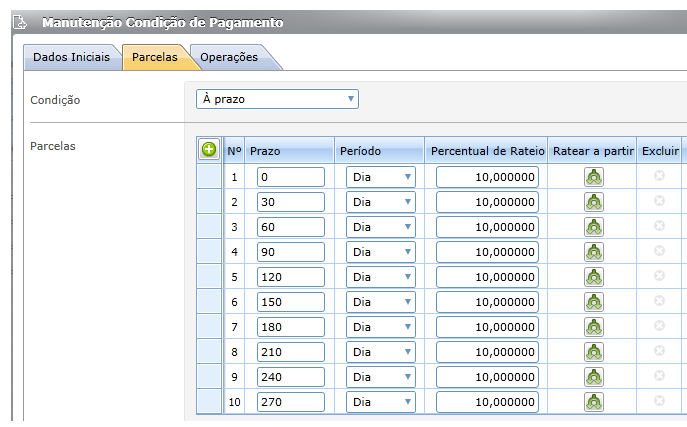Open Período dropdown for parcela 4
Image resolution: width=687 pixels, height=427 pixels.
click(381, 252)
